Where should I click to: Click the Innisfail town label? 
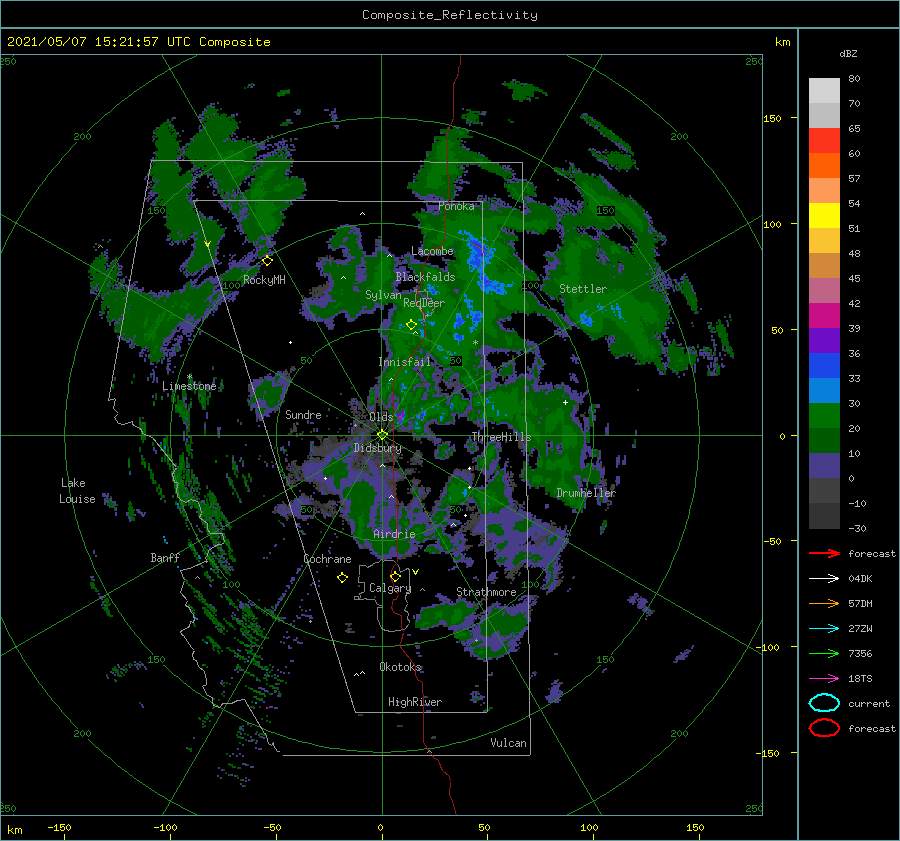coord(404,362)
